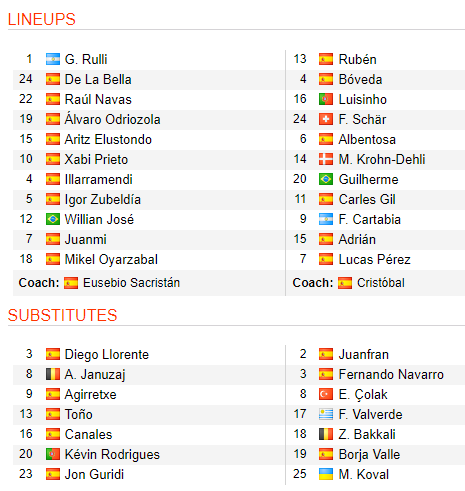
Task: Open coach Eusebio Sacristán profile
Action: pos(131,283)
